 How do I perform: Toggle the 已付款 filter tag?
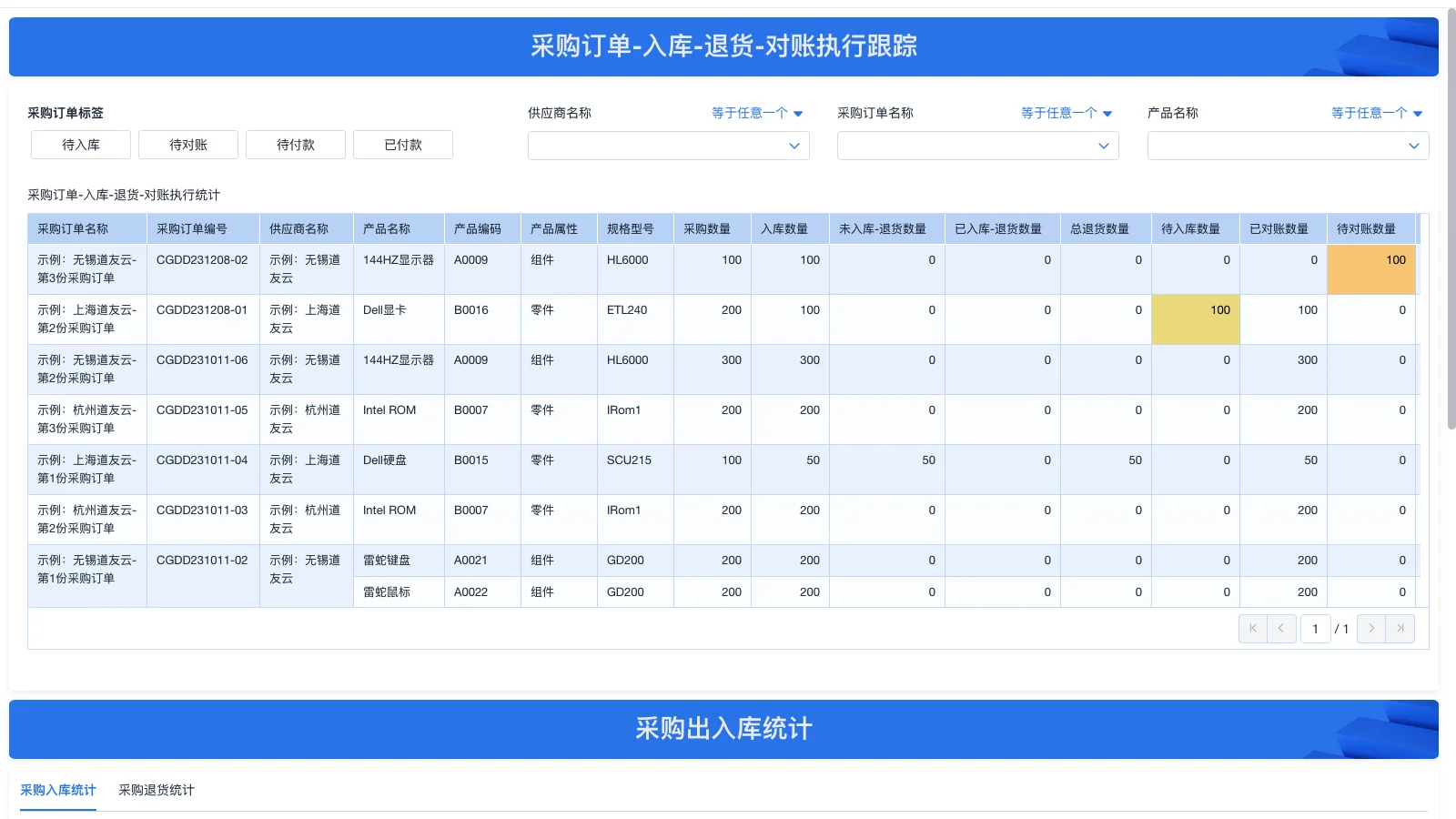click(402, 144)
